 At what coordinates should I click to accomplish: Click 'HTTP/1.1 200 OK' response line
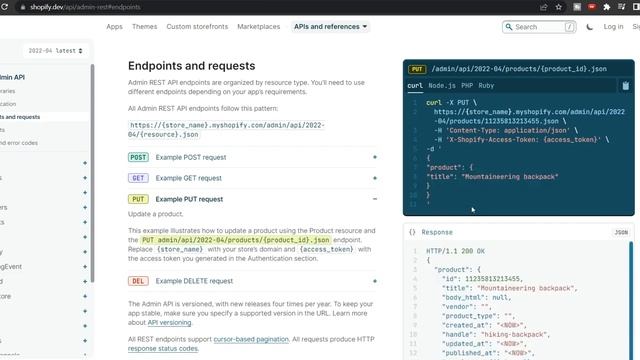tap(456, 251)
